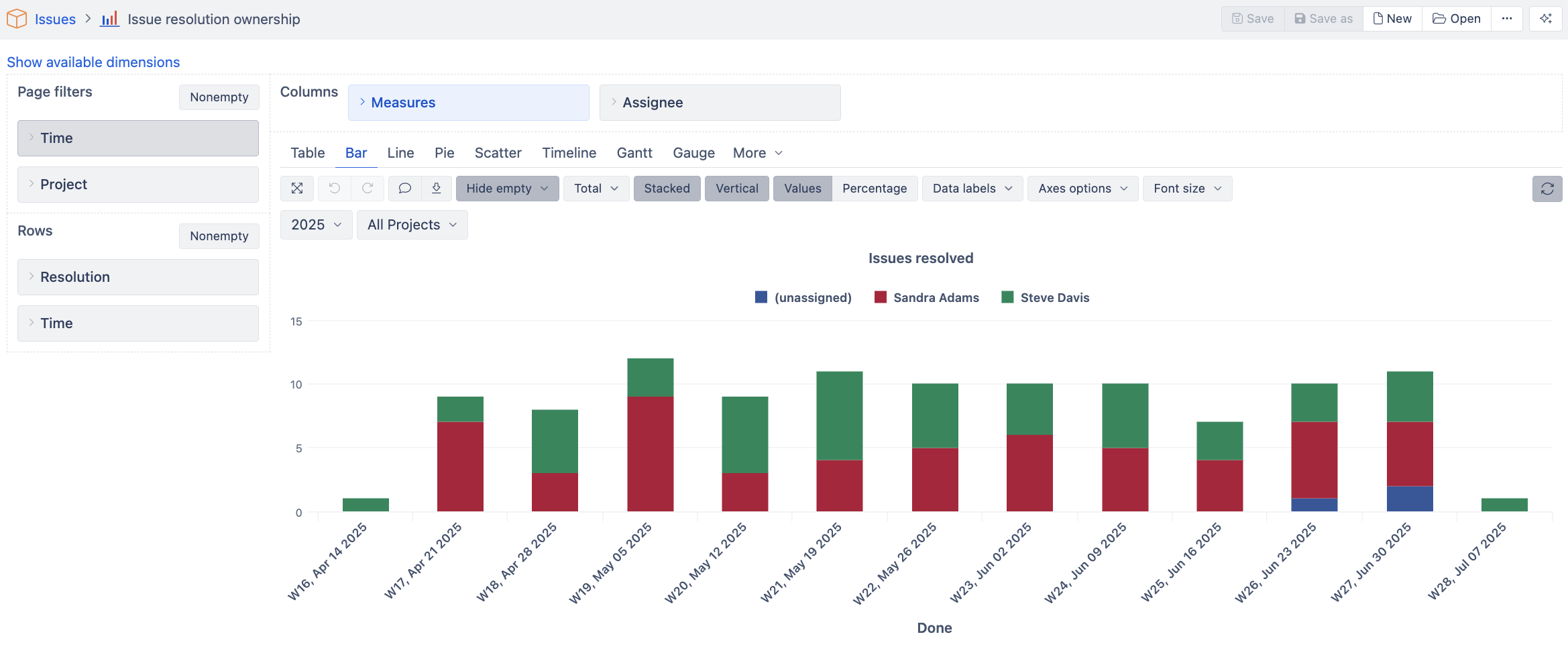Select the Gantt chart tab

pyautogui.click(x=634, y=153)
